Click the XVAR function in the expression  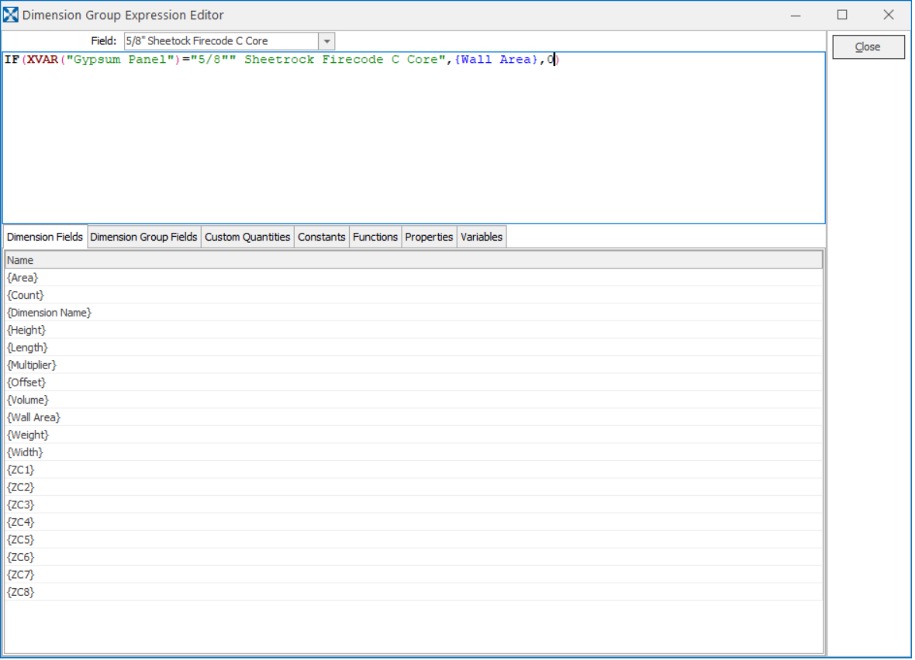(43, 60)
